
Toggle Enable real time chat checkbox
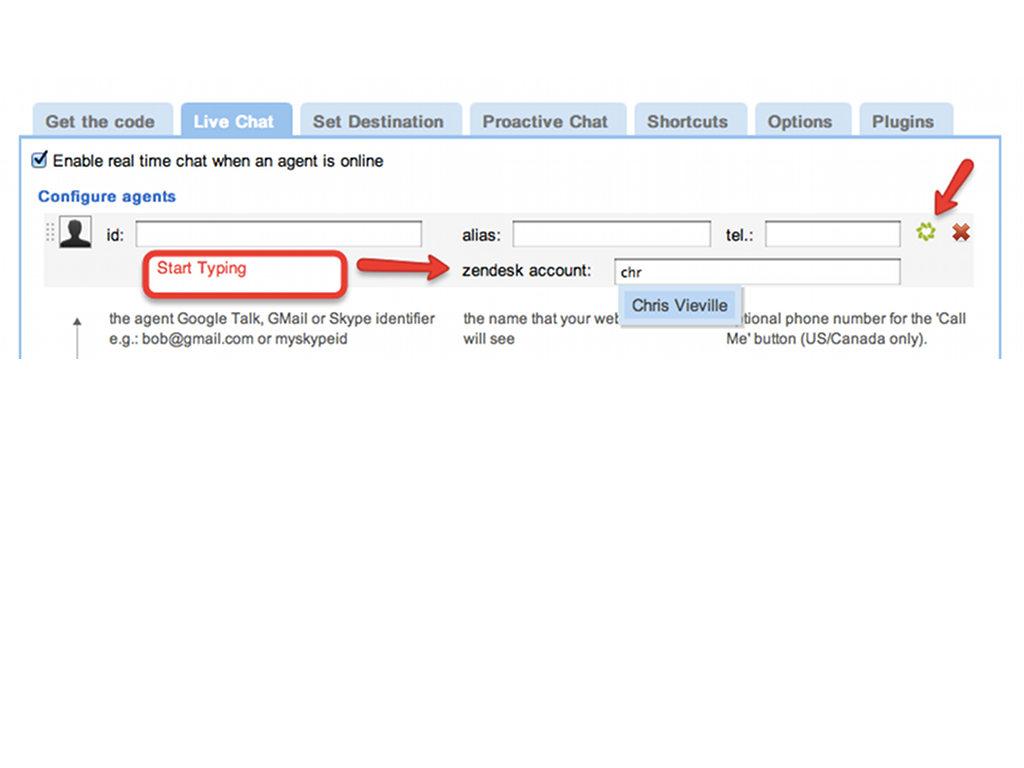(40, 160)
